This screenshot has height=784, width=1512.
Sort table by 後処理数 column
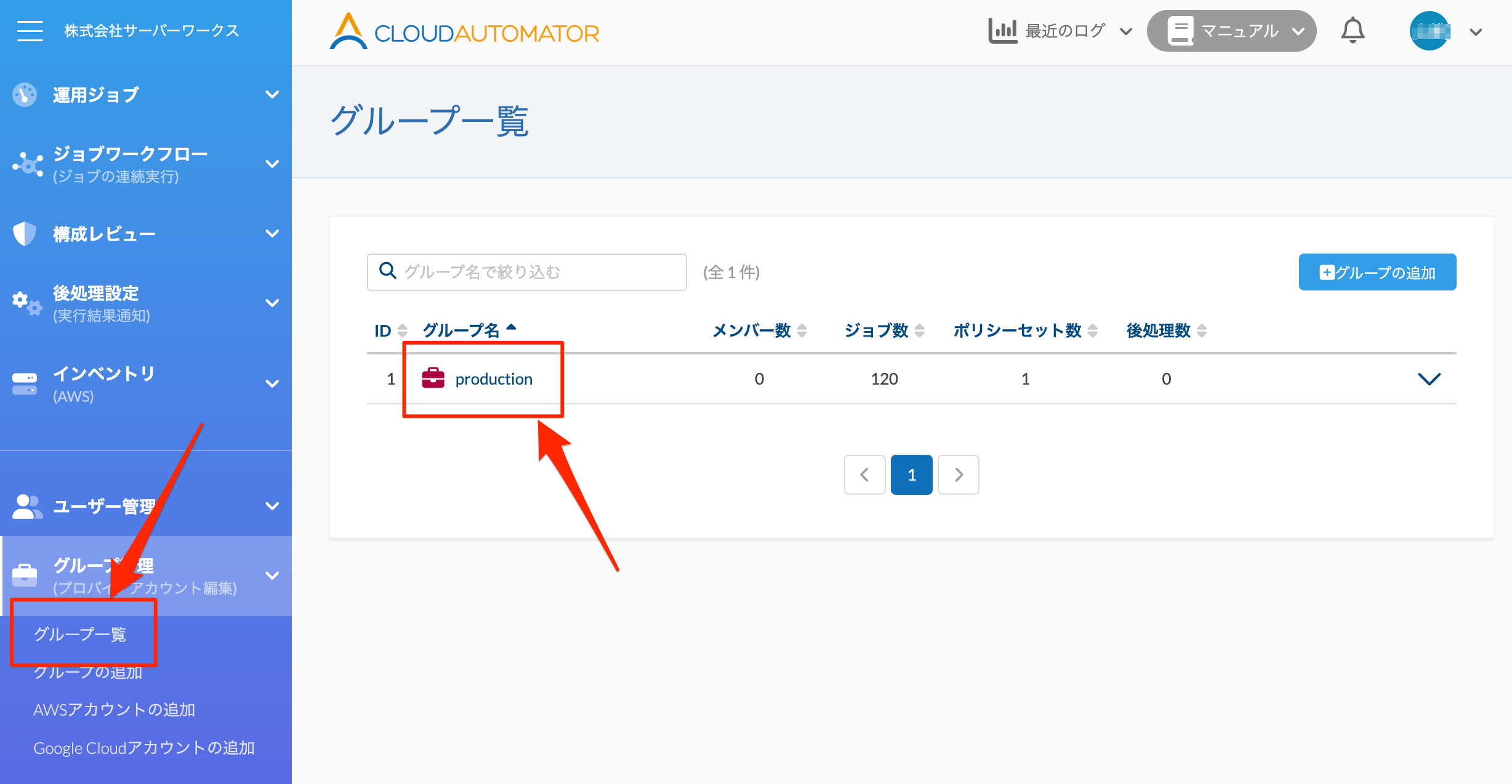(1167, 330)
